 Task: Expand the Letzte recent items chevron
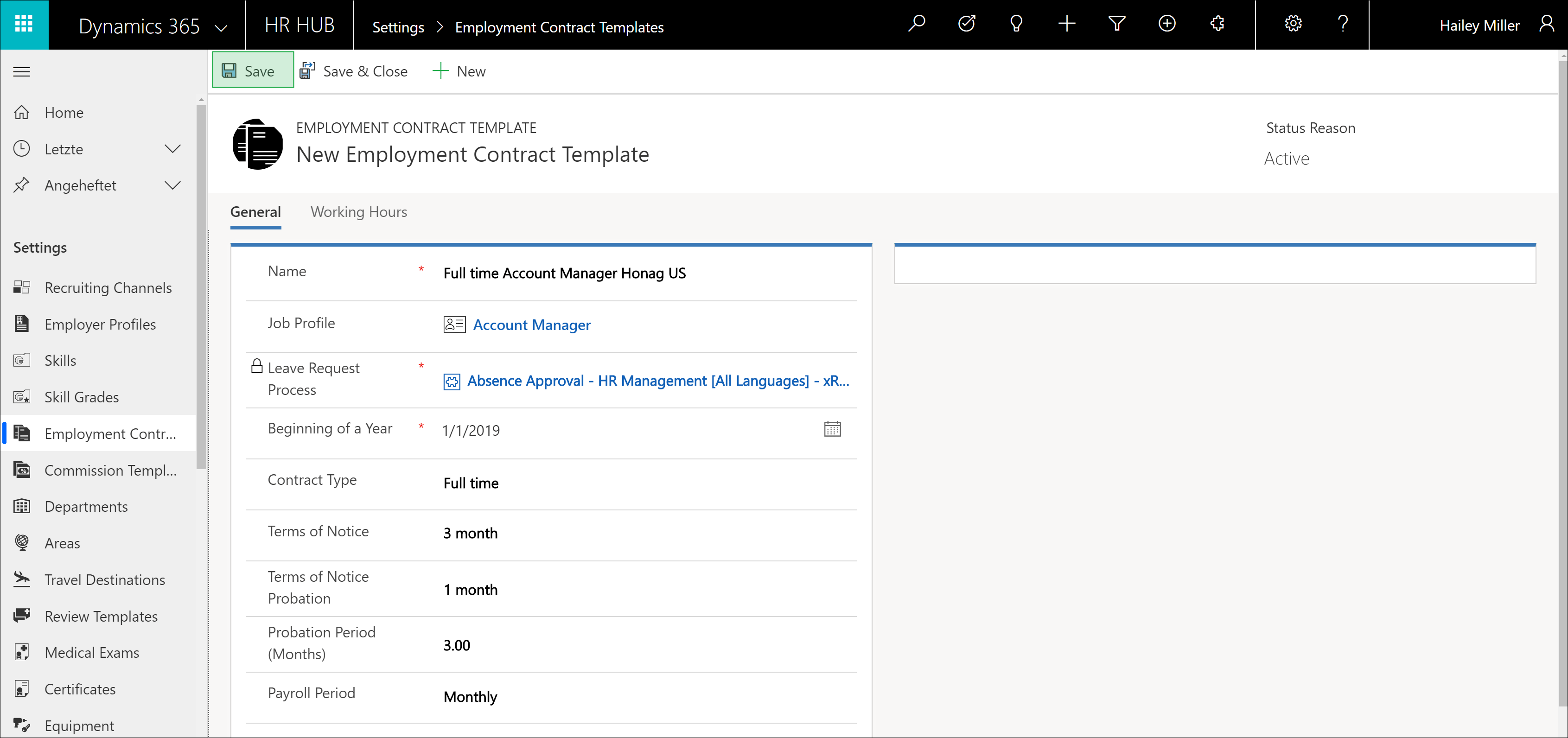[x=173, y=149]
